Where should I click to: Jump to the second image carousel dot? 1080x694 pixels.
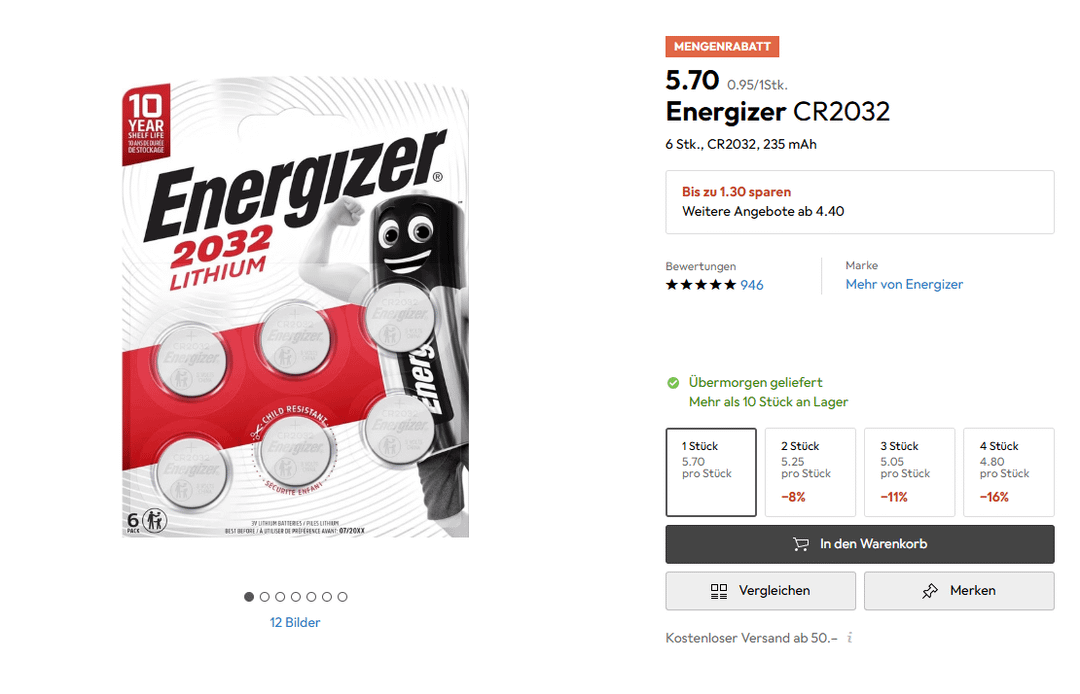click(x=264, y=597)
